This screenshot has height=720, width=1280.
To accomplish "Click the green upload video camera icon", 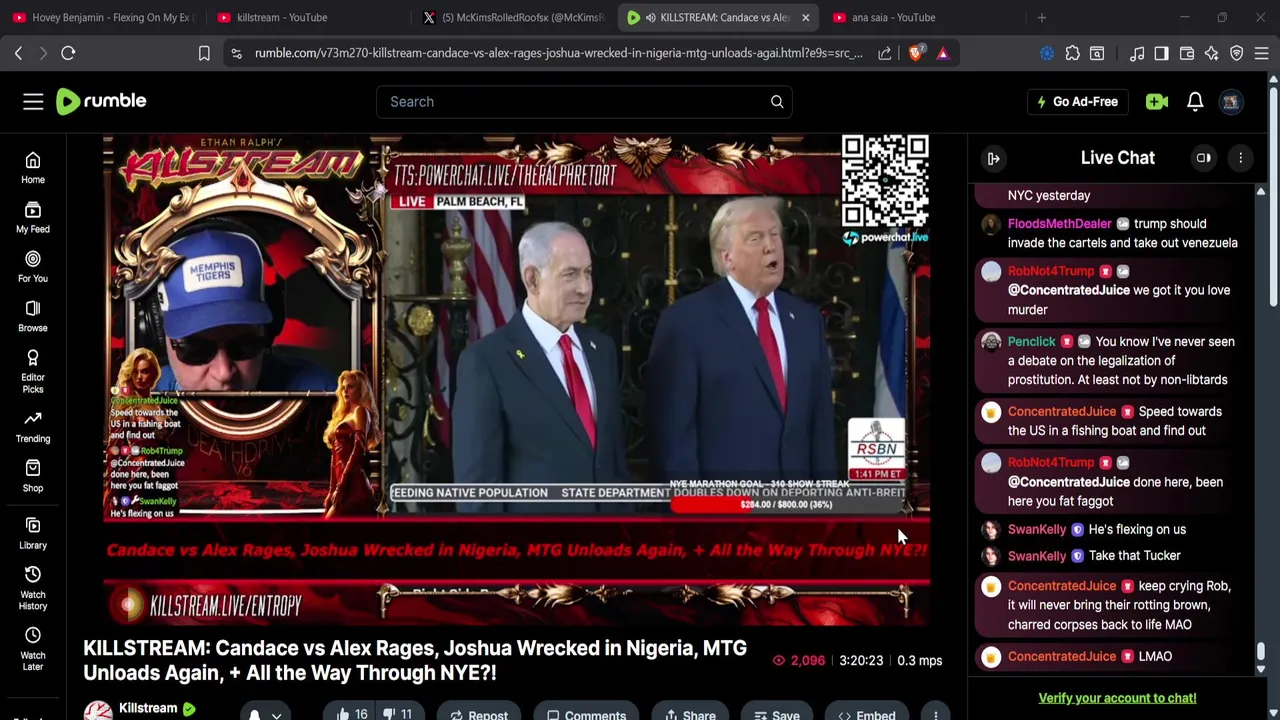I will coord(1157,101).
